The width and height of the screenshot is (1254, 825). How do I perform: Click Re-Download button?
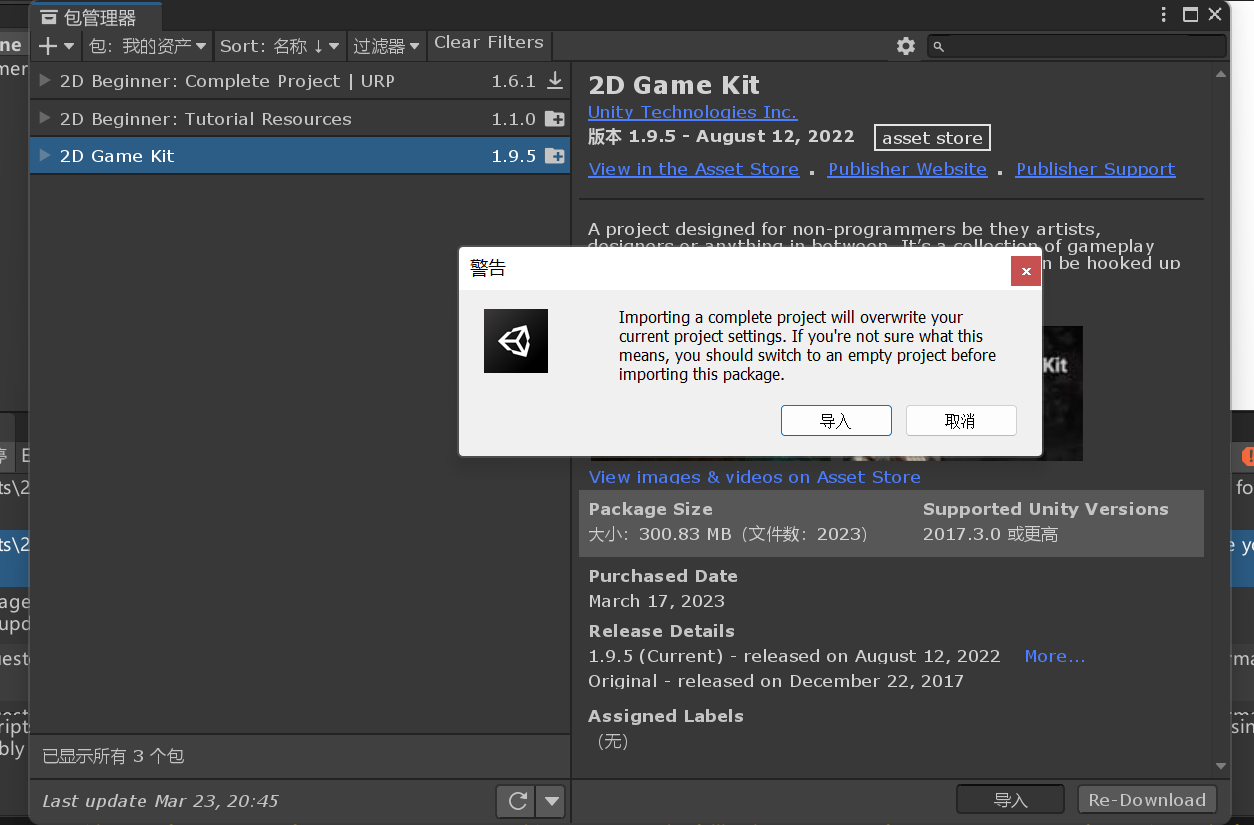1147,800
